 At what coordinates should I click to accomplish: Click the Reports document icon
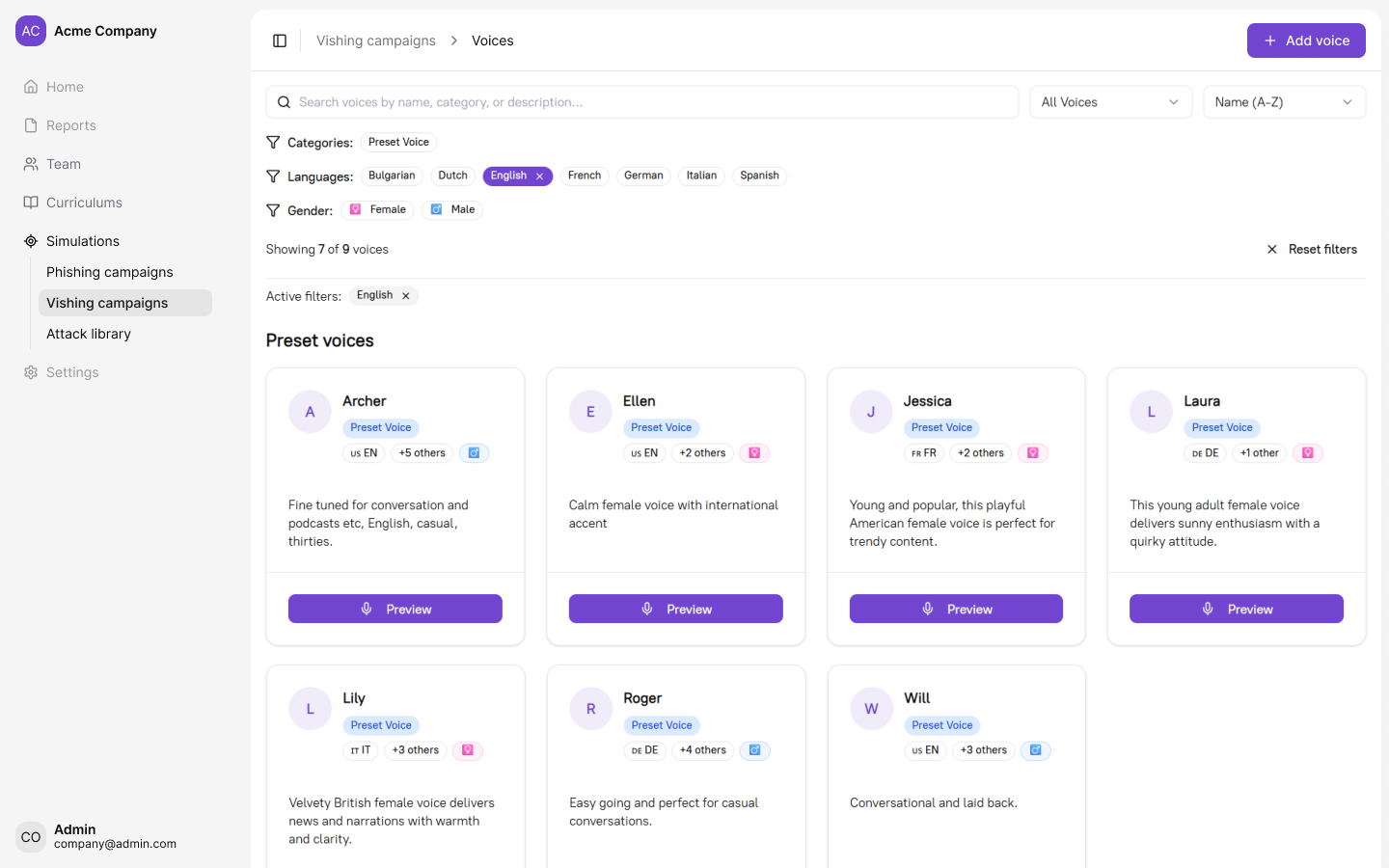tap(31, 125)
